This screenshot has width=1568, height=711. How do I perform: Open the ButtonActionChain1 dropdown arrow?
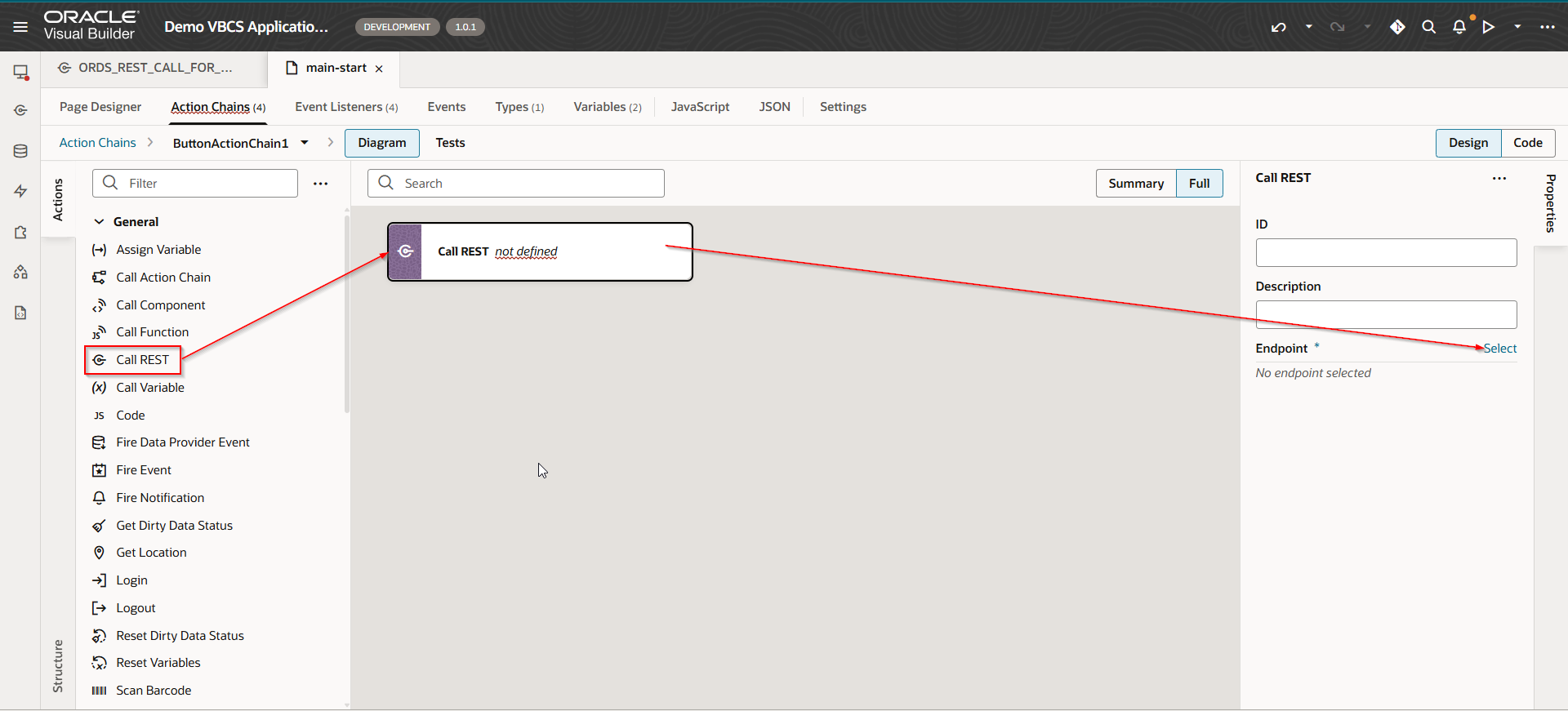click(x=305, y=143)
